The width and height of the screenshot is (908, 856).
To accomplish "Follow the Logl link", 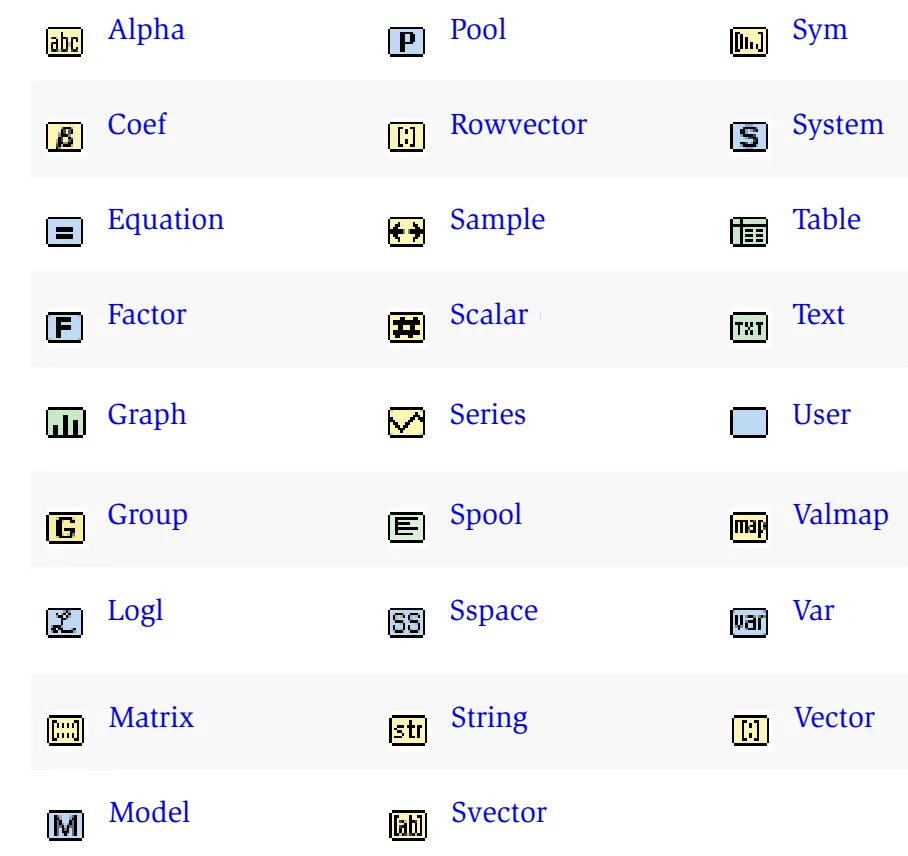I will point(135,611).
